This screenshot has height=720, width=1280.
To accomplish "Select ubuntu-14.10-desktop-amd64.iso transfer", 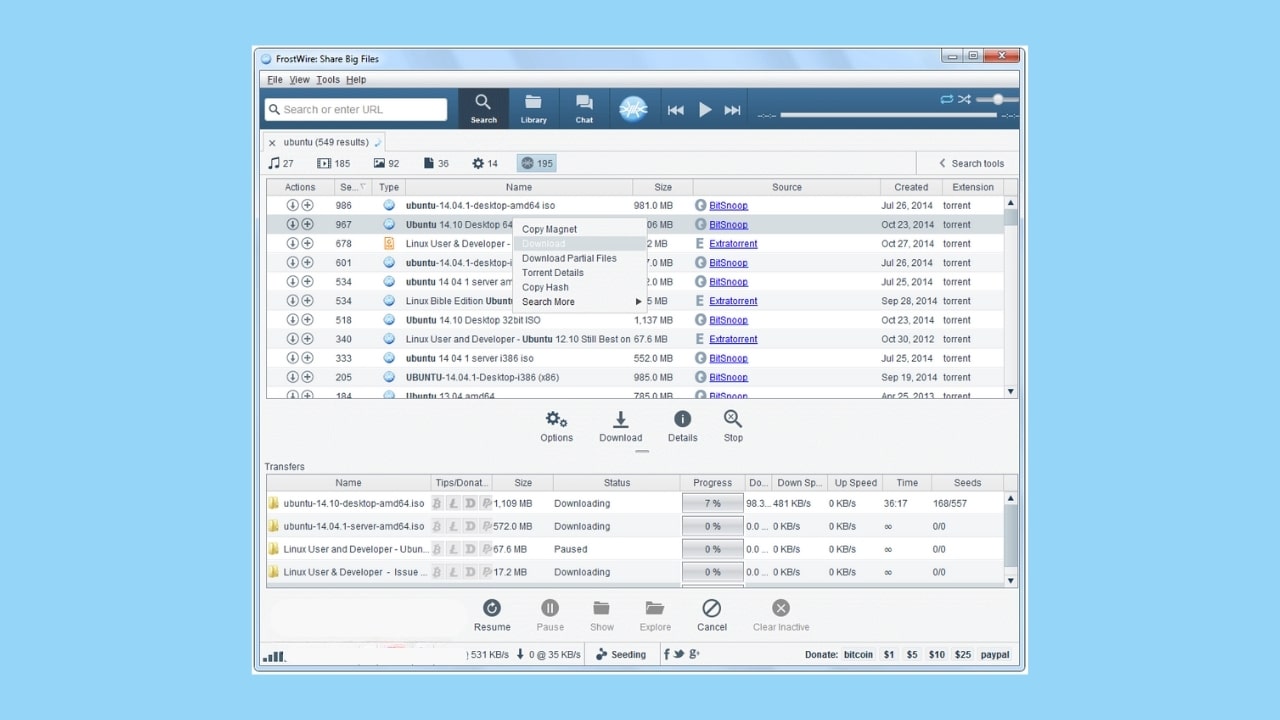I will pyautogui.click(x=635, y=503).
